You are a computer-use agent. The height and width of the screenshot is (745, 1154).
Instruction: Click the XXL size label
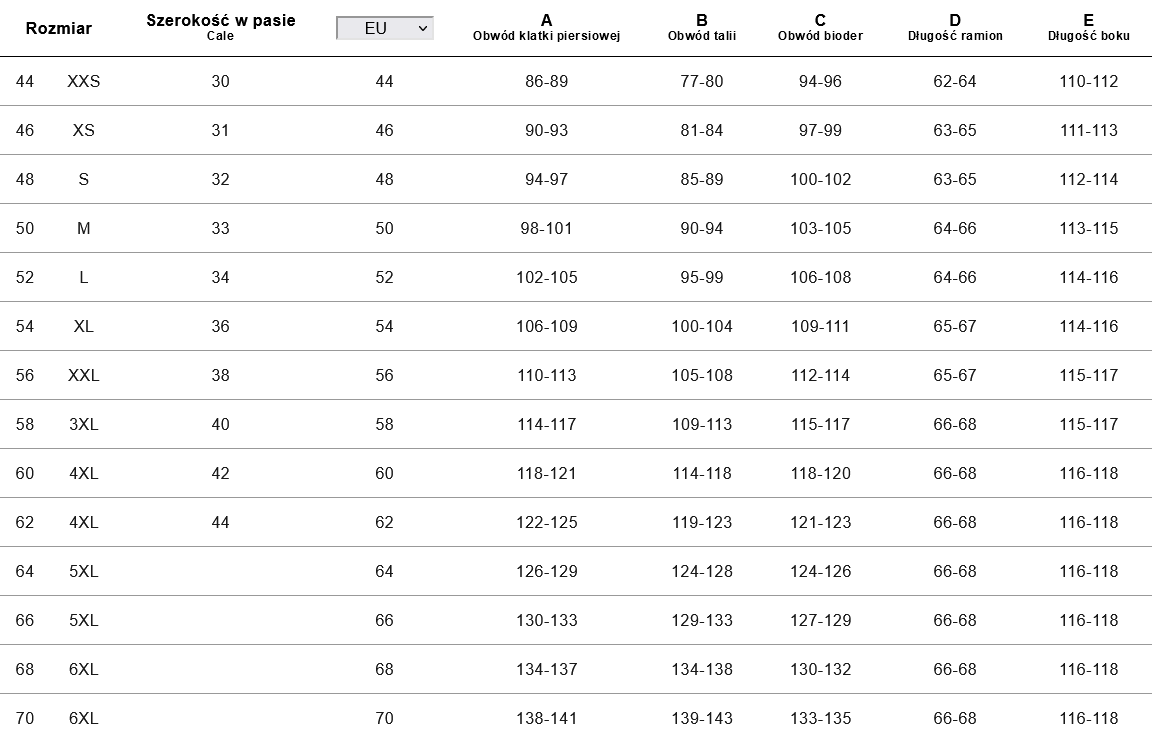[84, 376]
